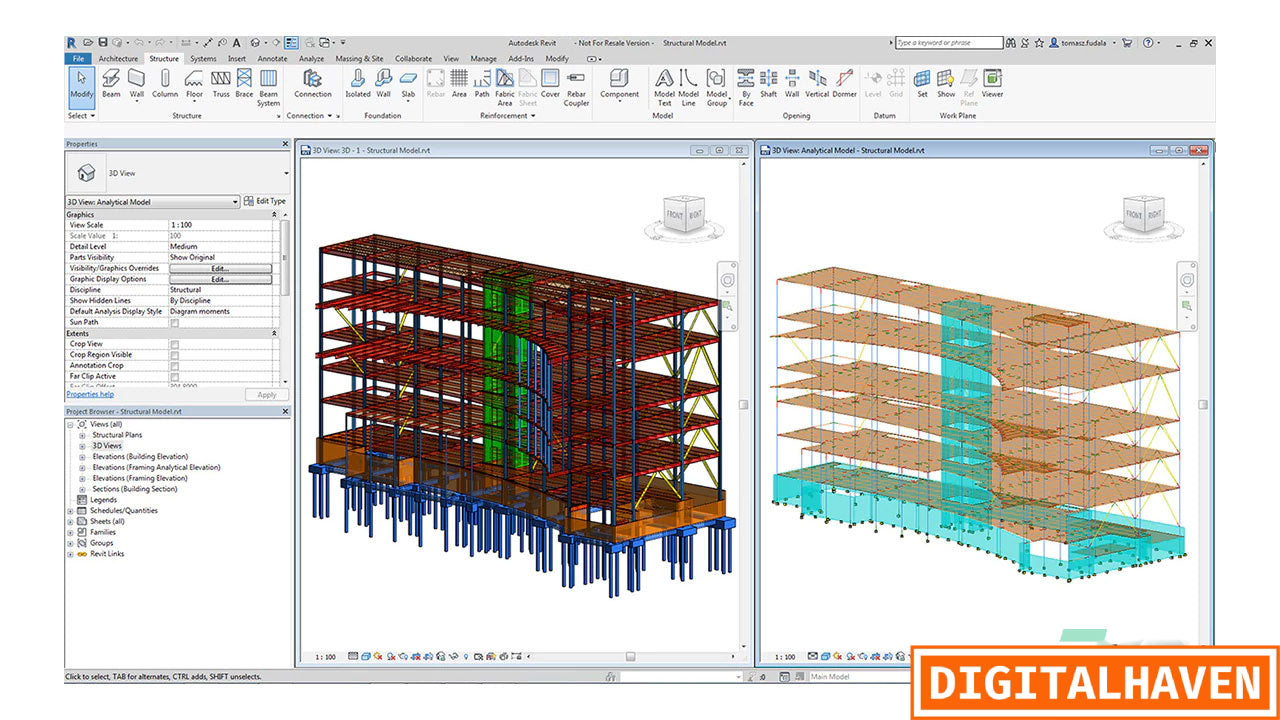
Task: Click the ViewCube in the 3D - 1 view
Action: 684,215
